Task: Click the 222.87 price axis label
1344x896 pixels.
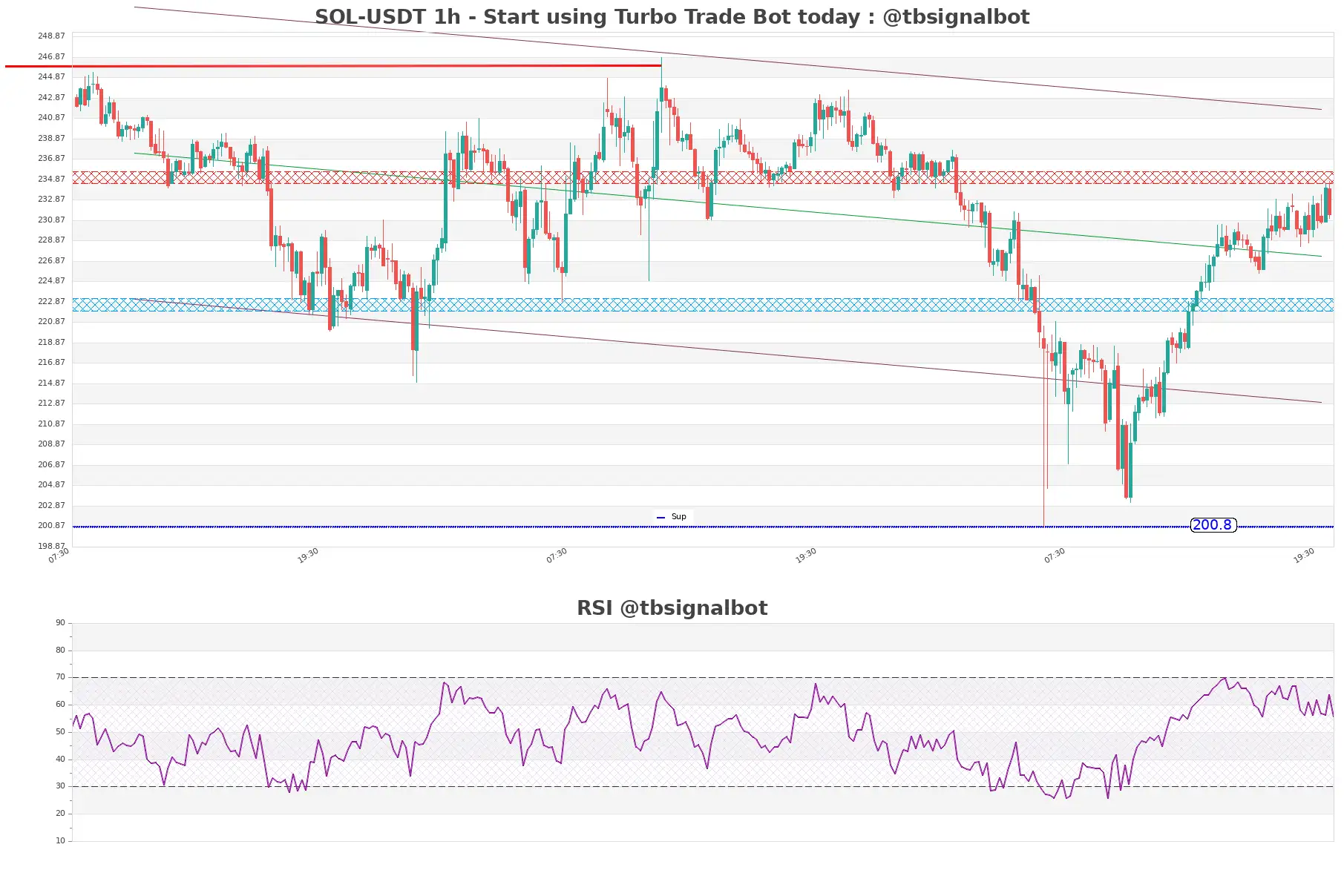Action: click(51, 301)
